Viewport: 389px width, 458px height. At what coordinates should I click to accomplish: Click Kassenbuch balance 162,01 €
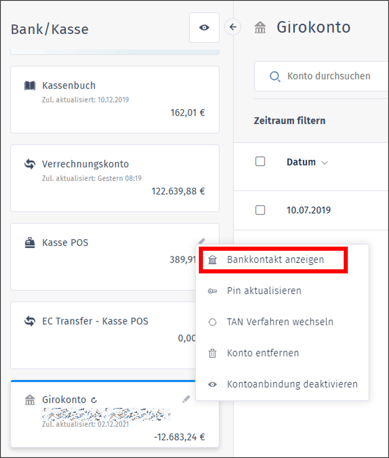tap(188, 113)
